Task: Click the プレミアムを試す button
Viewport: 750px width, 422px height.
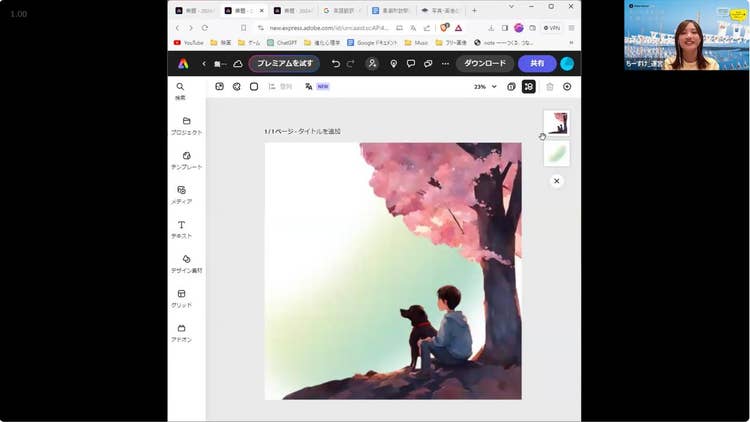Action: (x=284, y=64)
